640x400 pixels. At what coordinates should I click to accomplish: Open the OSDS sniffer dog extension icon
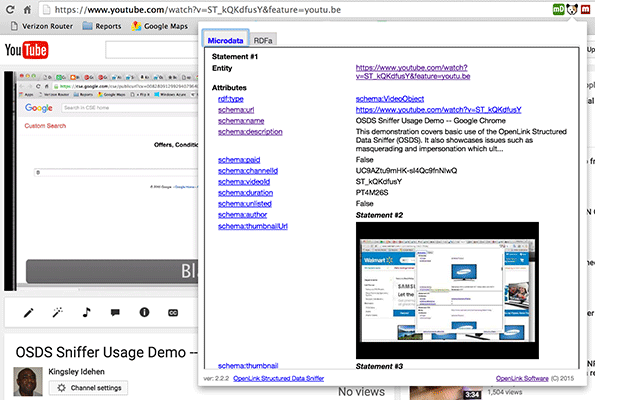click(x=572, y=9)
